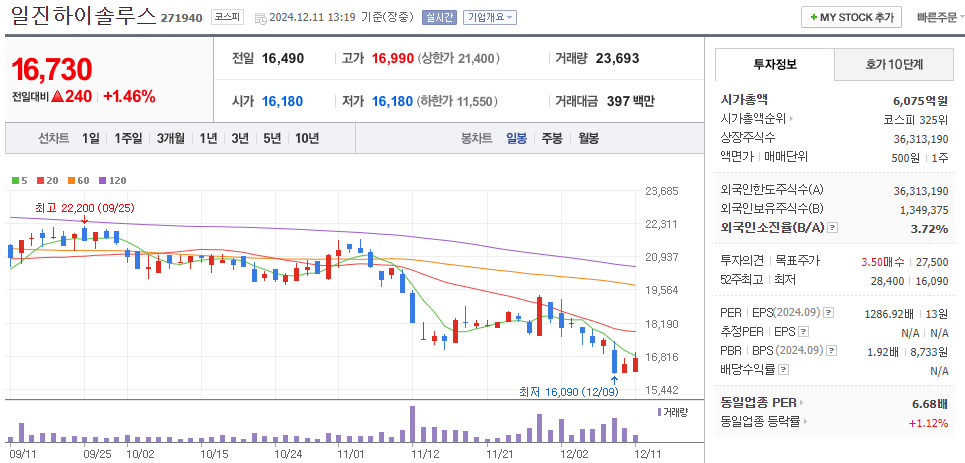The width and height of the screenshot is (965, 463).
Task: Select the 3년 line chart period
Action: [240, 139]
